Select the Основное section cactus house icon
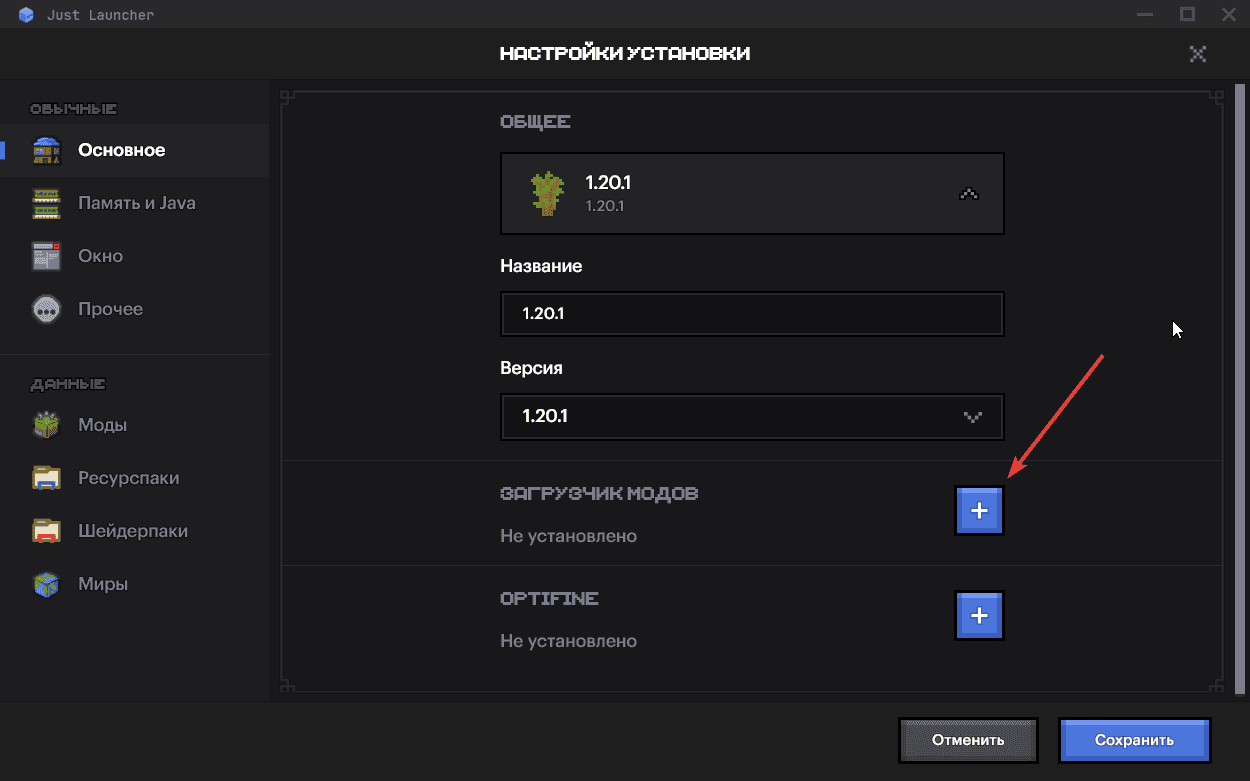1250x781 pixels. tap(46, 150)
